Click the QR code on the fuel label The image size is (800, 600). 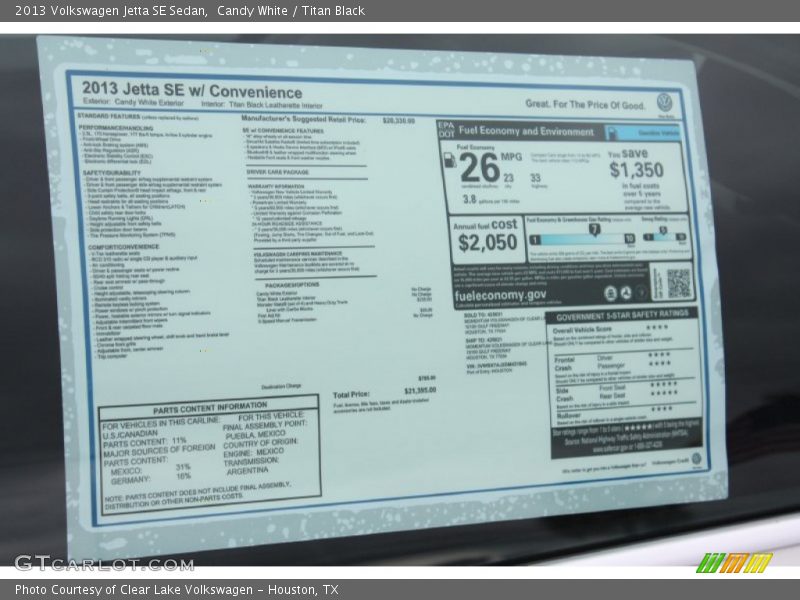coord(678,283)
